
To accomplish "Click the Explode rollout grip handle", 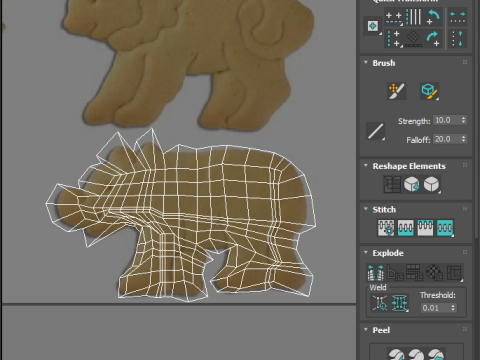I will [x=465, y=252].
